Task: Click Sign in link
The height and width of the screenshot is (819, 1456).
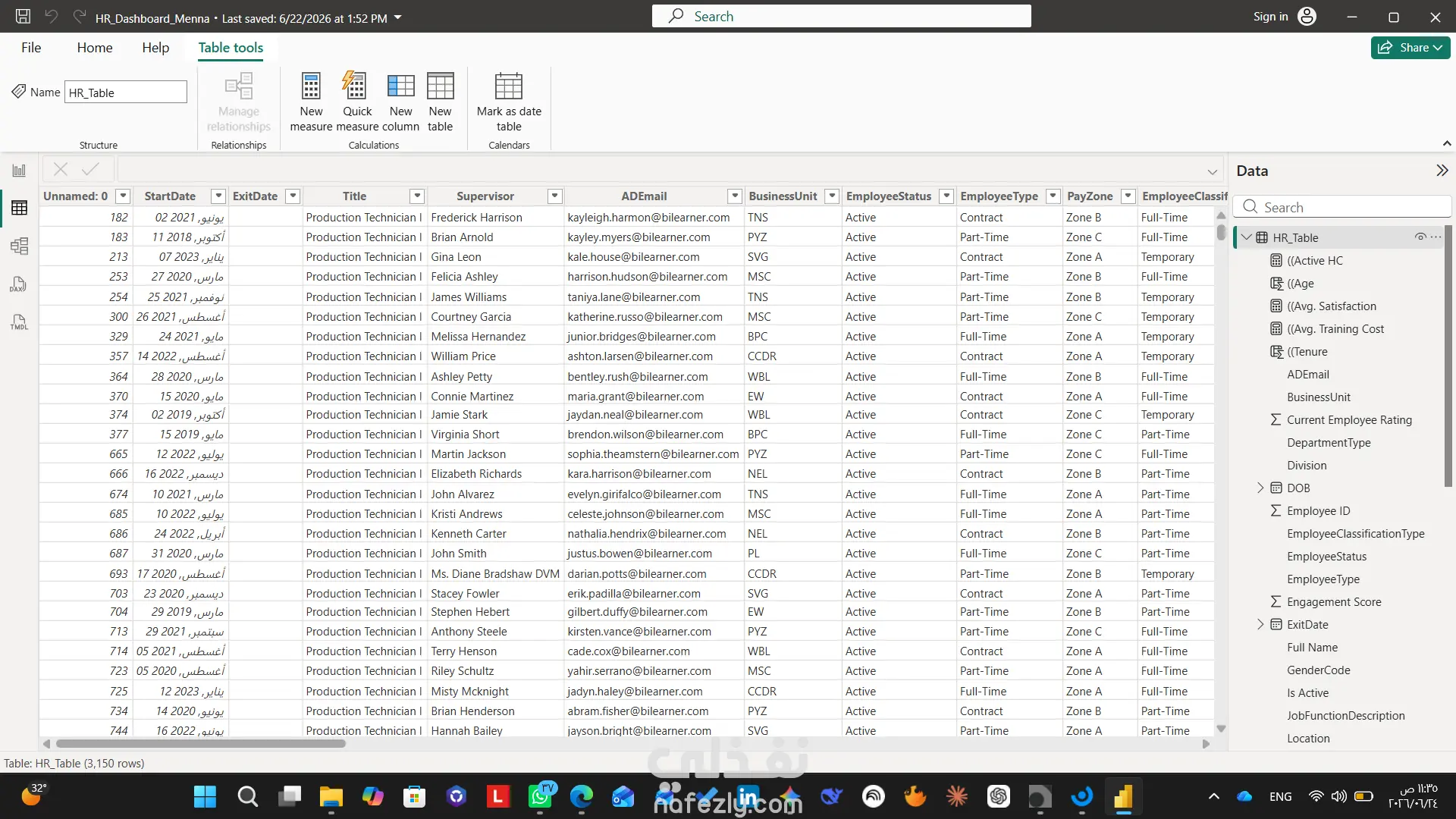Action: (1270, 17)
